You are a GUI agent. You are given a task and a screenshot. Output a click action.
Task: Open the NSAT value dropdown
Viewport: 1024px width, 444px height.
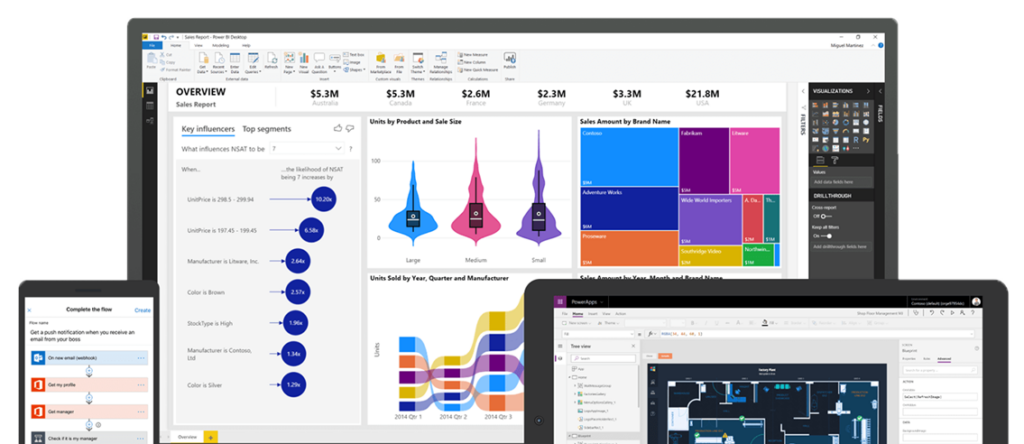point(306,149)
